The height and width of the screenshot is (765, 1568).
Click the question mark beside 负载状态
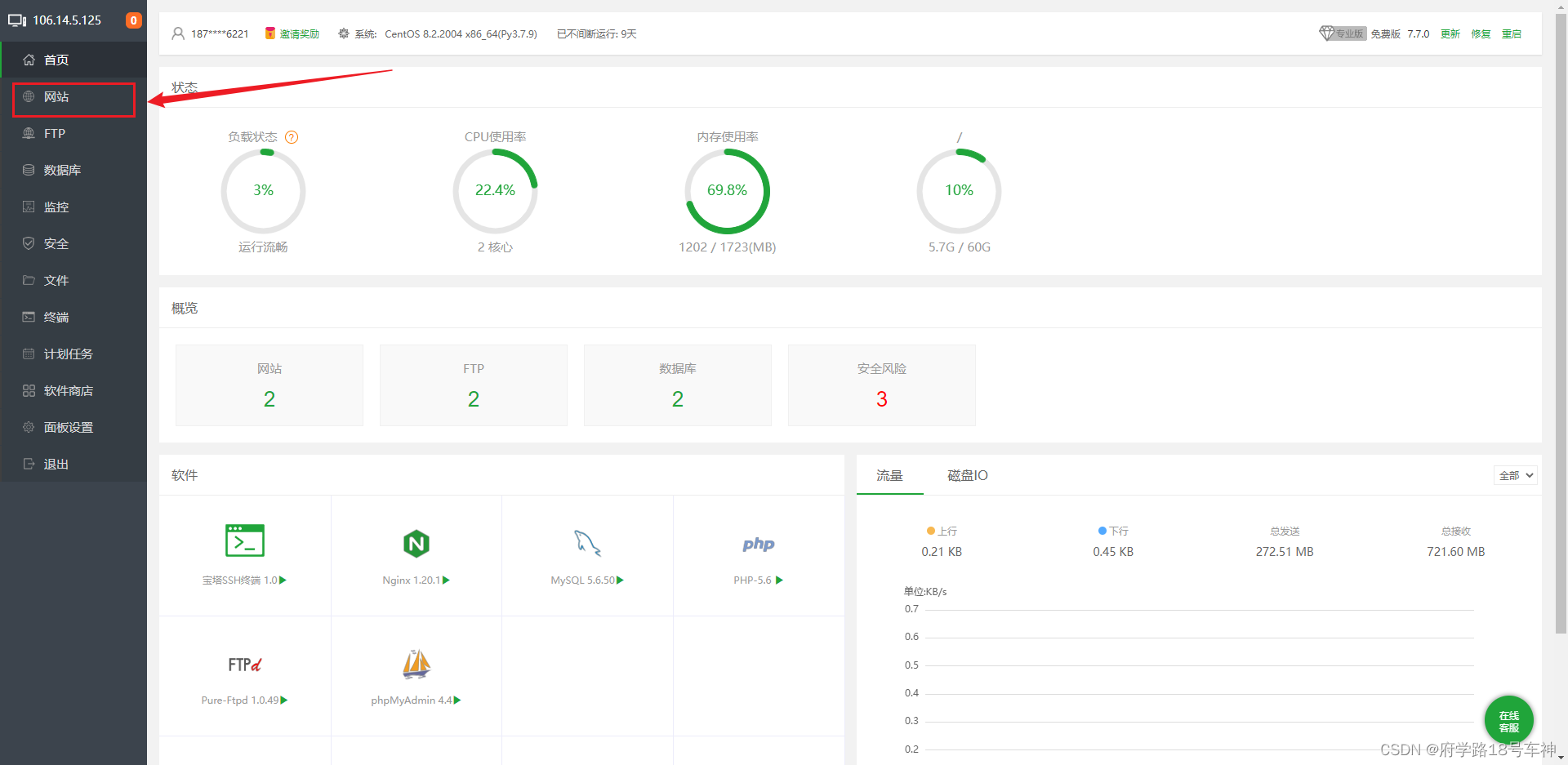pyautogui.click(x=292, y=137)
